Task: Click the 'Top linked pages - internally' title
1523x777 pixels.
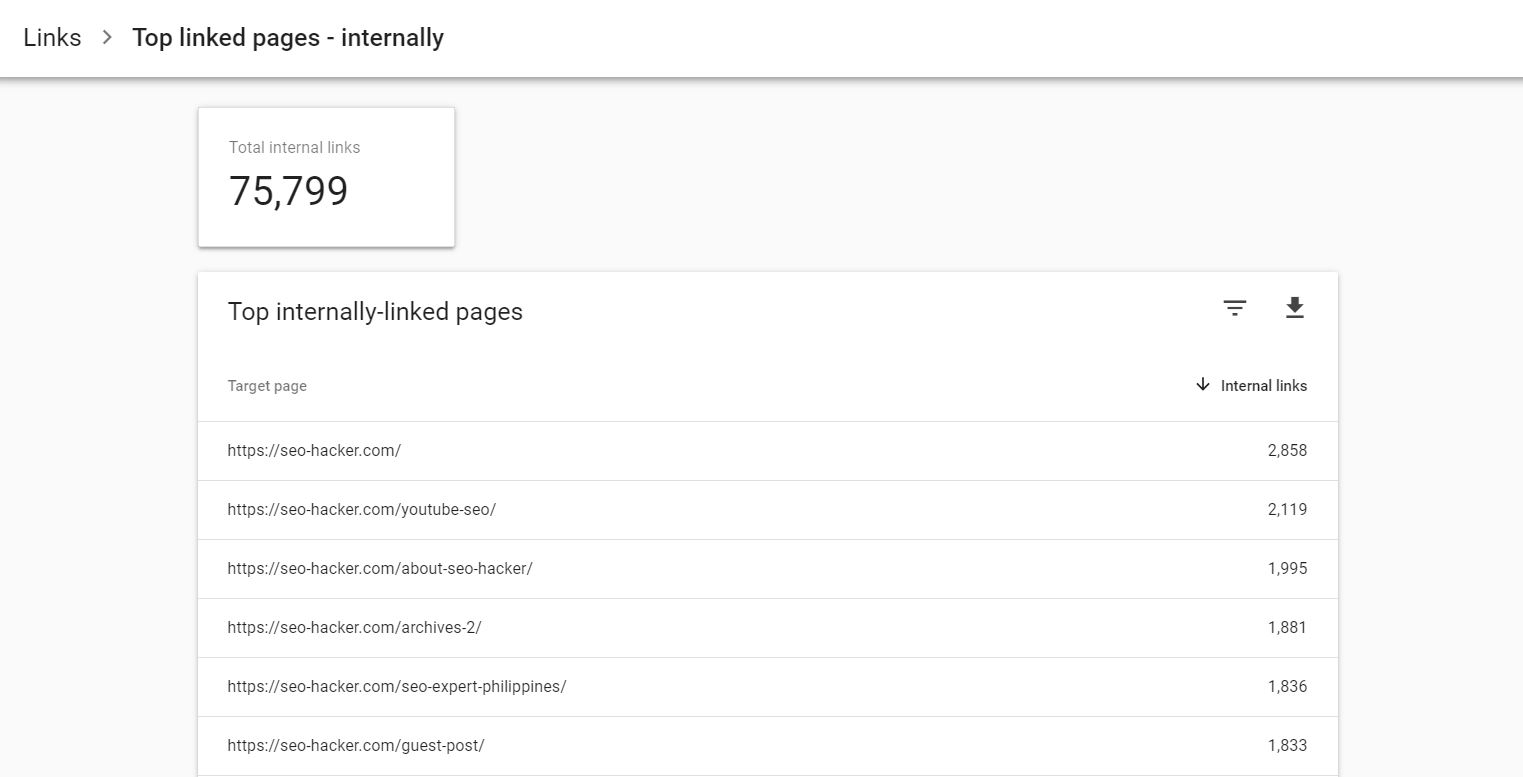Action: click(288, 38)
